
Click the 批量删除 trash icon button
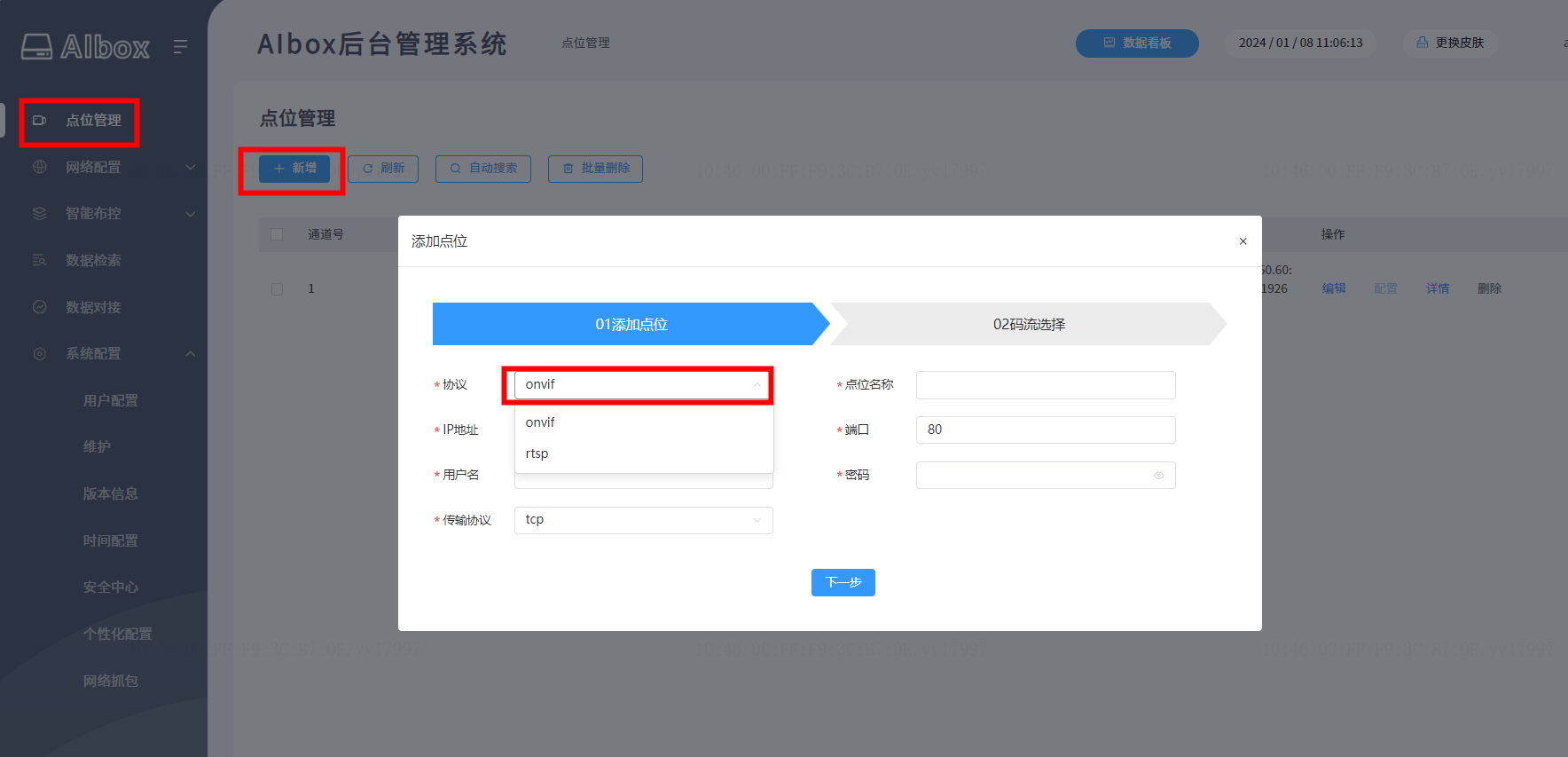point(568,169)
